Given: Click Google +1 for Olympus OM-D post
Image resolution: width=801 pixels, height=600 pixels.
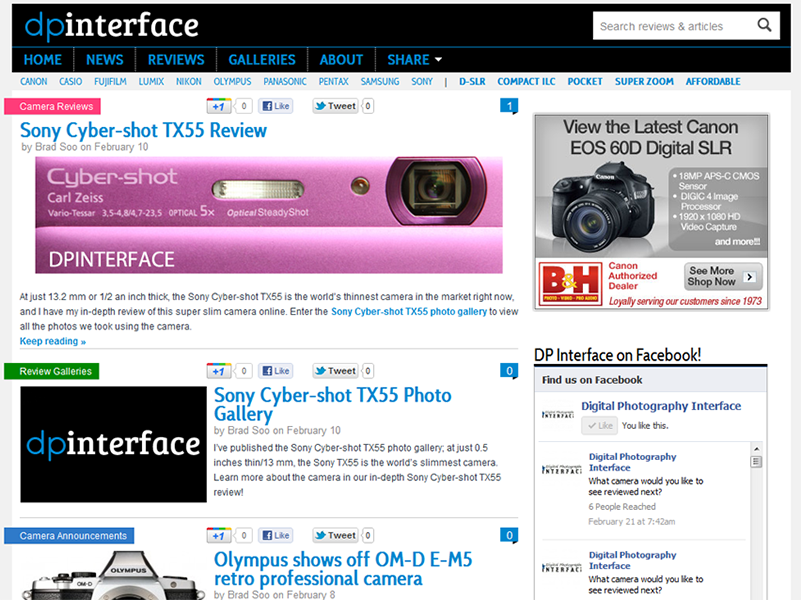Looking at the screenshot, I should point(219,535).
